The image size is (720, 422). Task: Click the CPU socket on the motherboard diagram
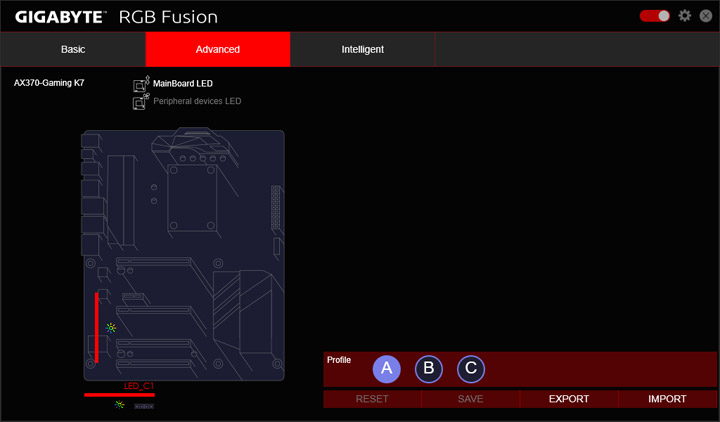point(192,198)
